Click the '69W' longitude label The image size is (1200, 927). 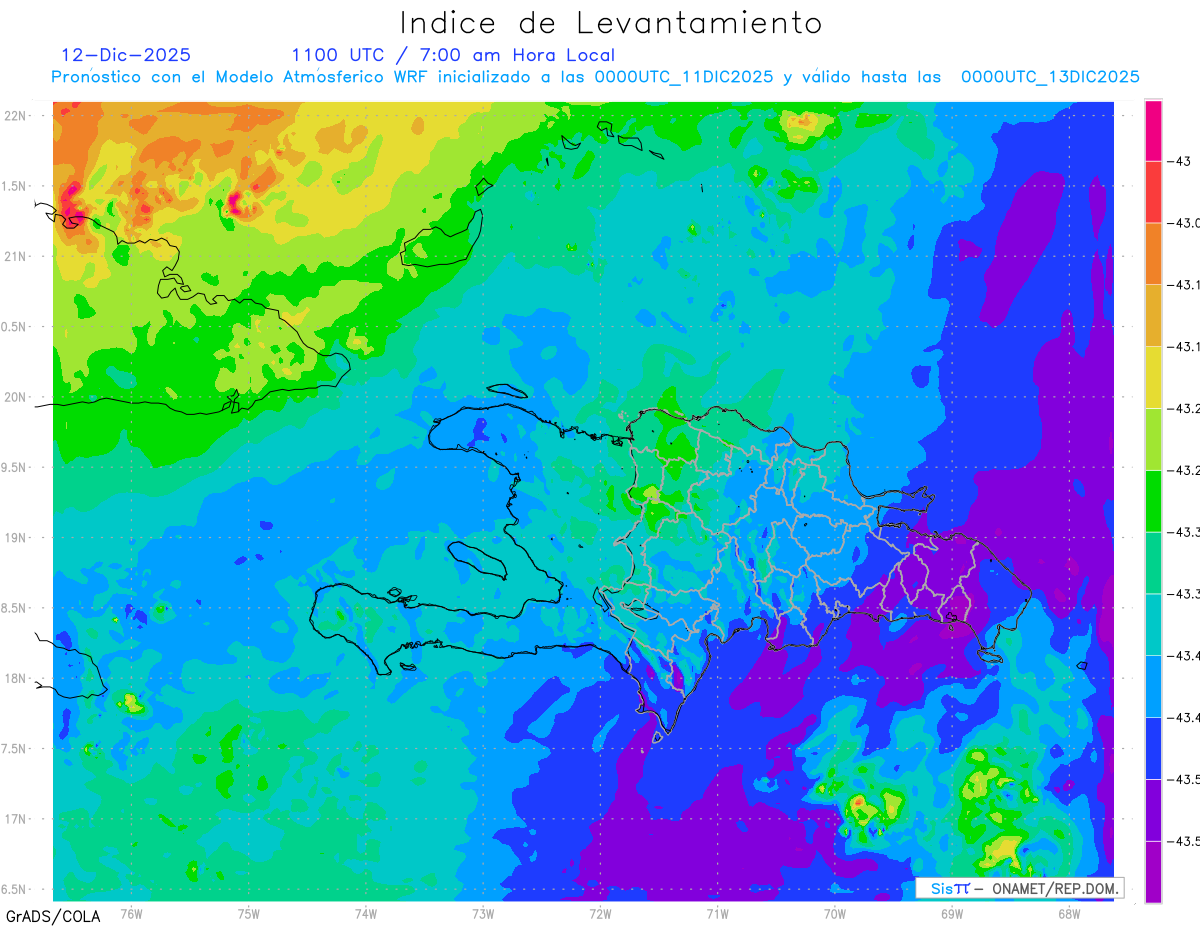[x=952, y=913]
